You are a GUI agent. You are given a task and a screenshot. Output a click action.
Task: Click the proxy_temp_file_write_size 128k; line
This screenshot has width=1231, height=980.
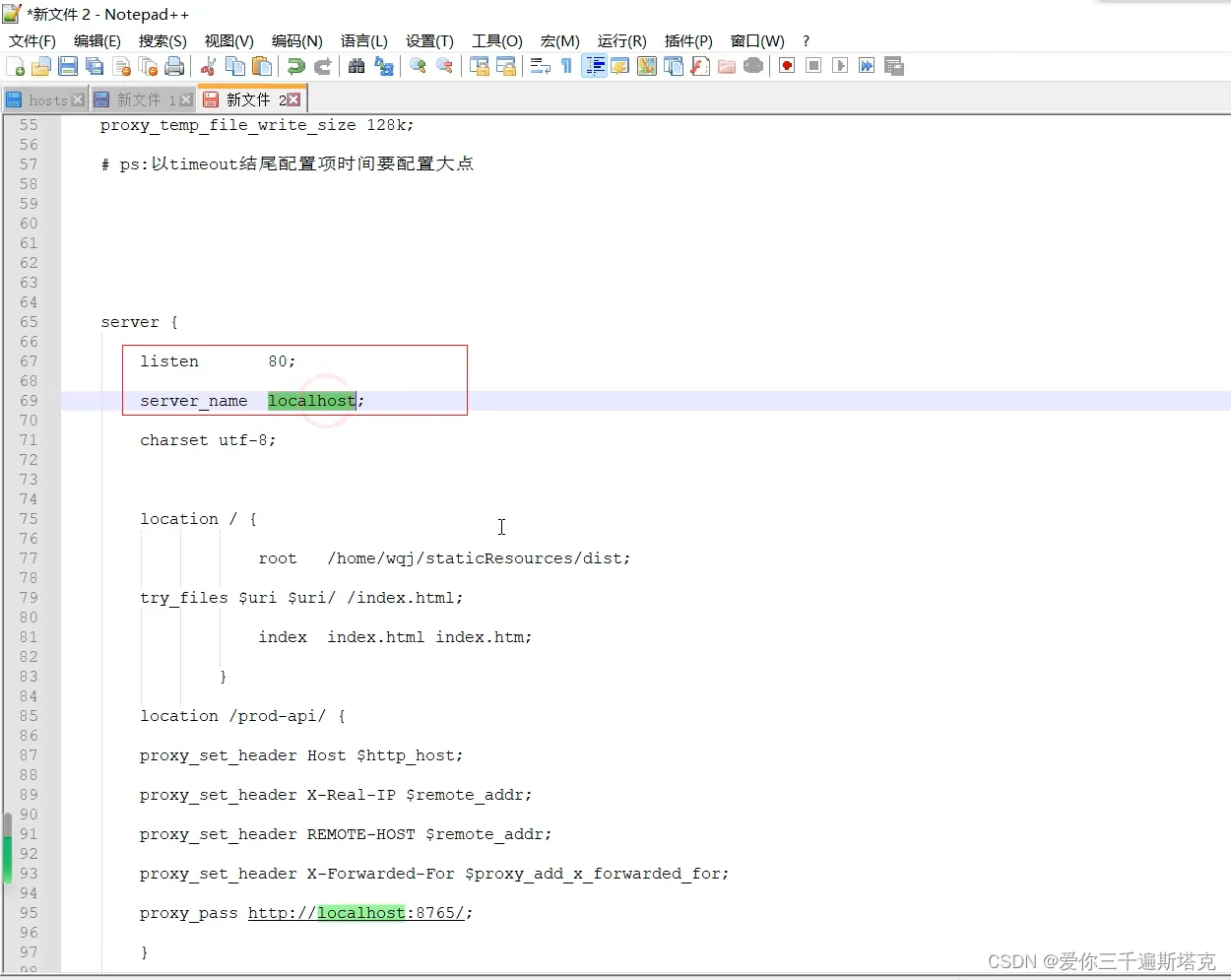pos(257,125)
